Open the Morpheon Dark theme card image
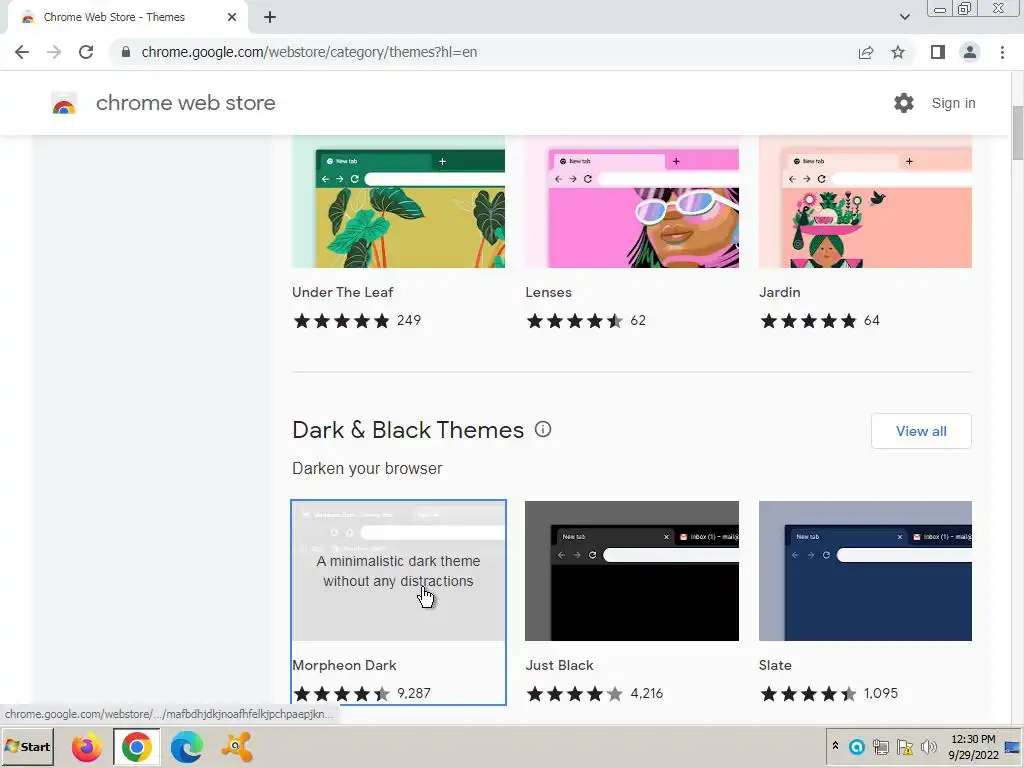The image size is (1024, 768). coord(398,571)
